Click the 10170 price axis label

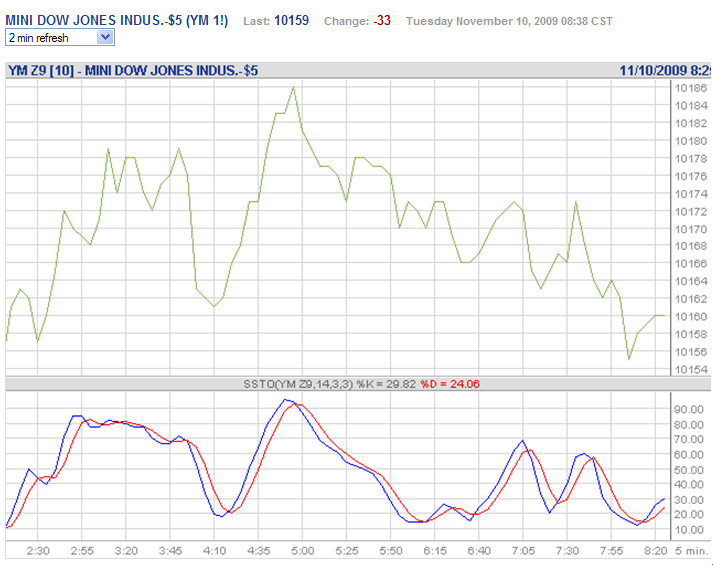pos(691,229)
